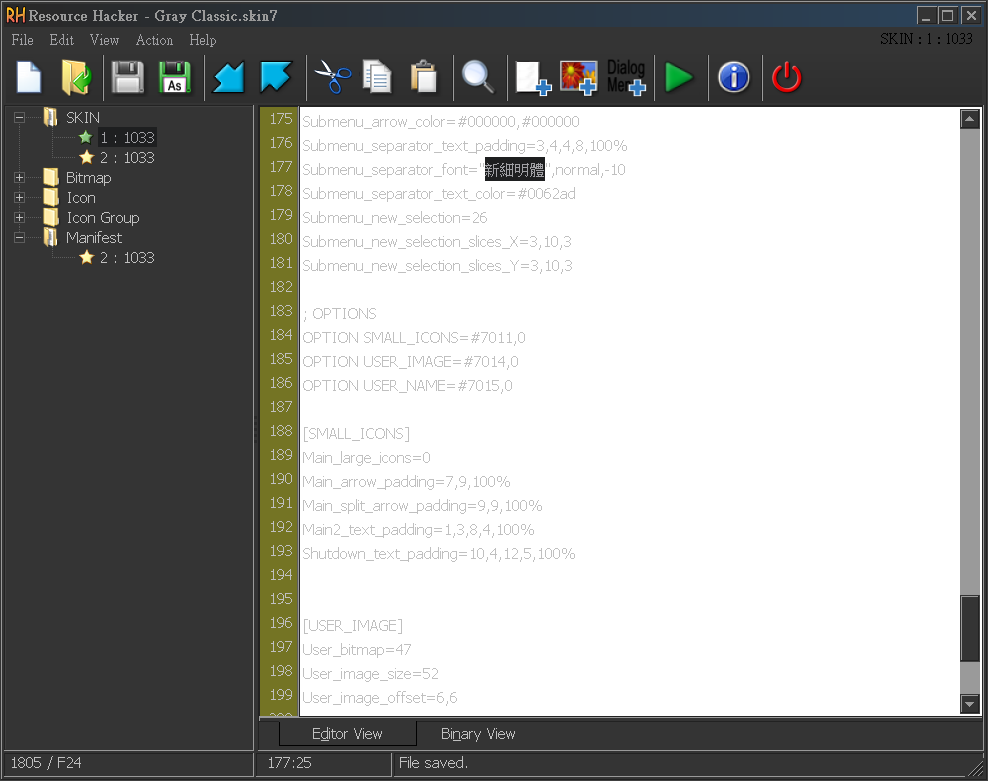Click 'Submenu_separator_text_color=#0062ad' line
The image size is (988, 781).
439,194
